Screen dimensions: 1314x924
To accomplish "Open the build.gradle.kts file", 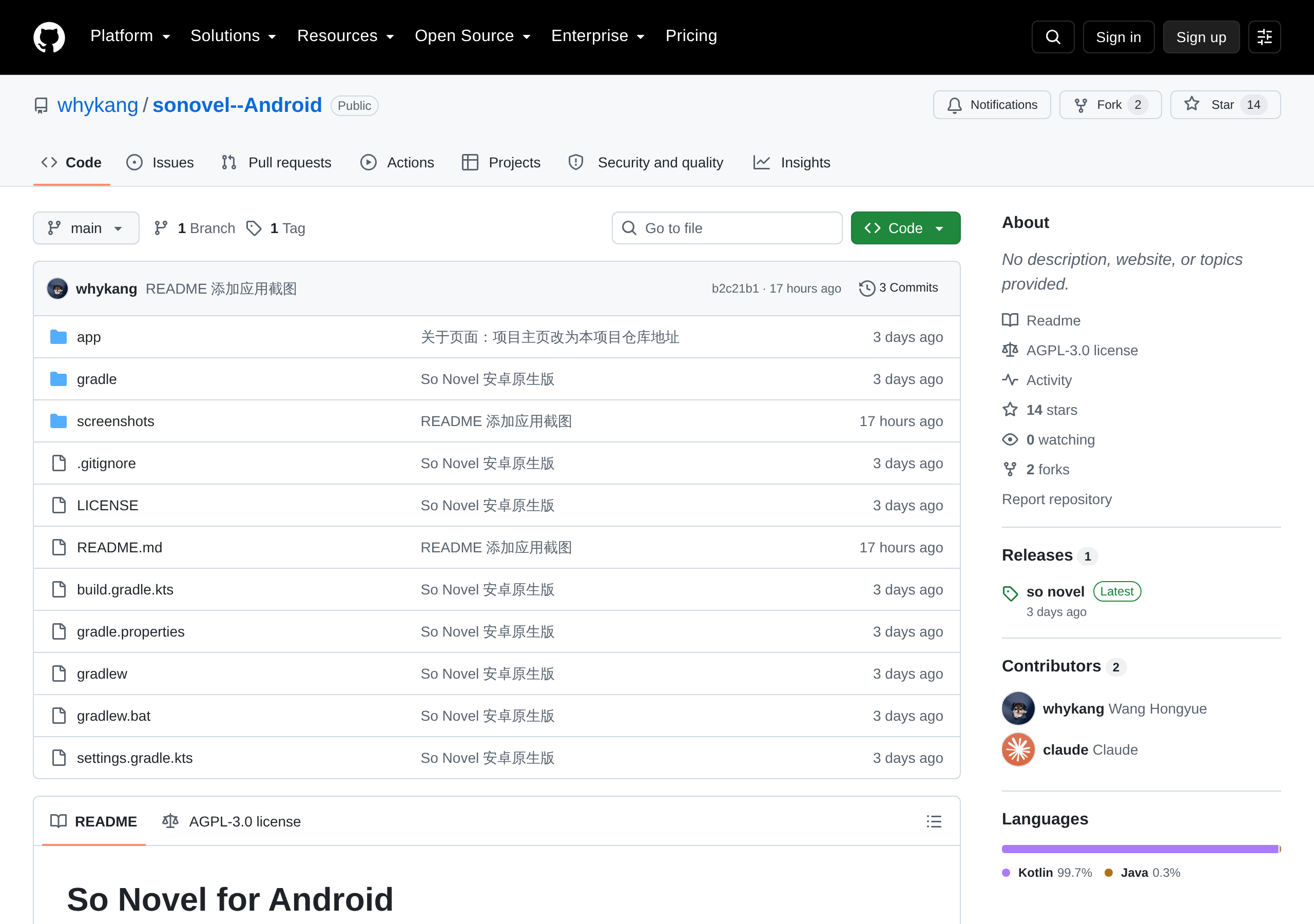I will (125, 590).
